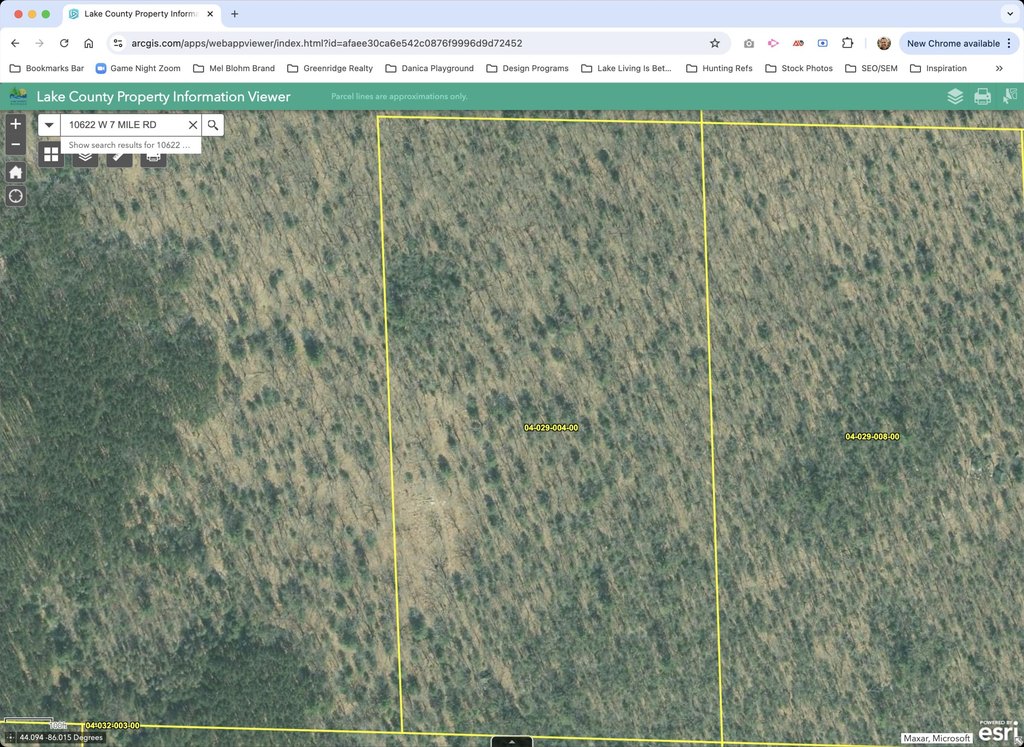Image resolution: width=1024 pixels, height=747 pixels.
Task: Expand the attribute table at bottom
Action: point(512,742)
